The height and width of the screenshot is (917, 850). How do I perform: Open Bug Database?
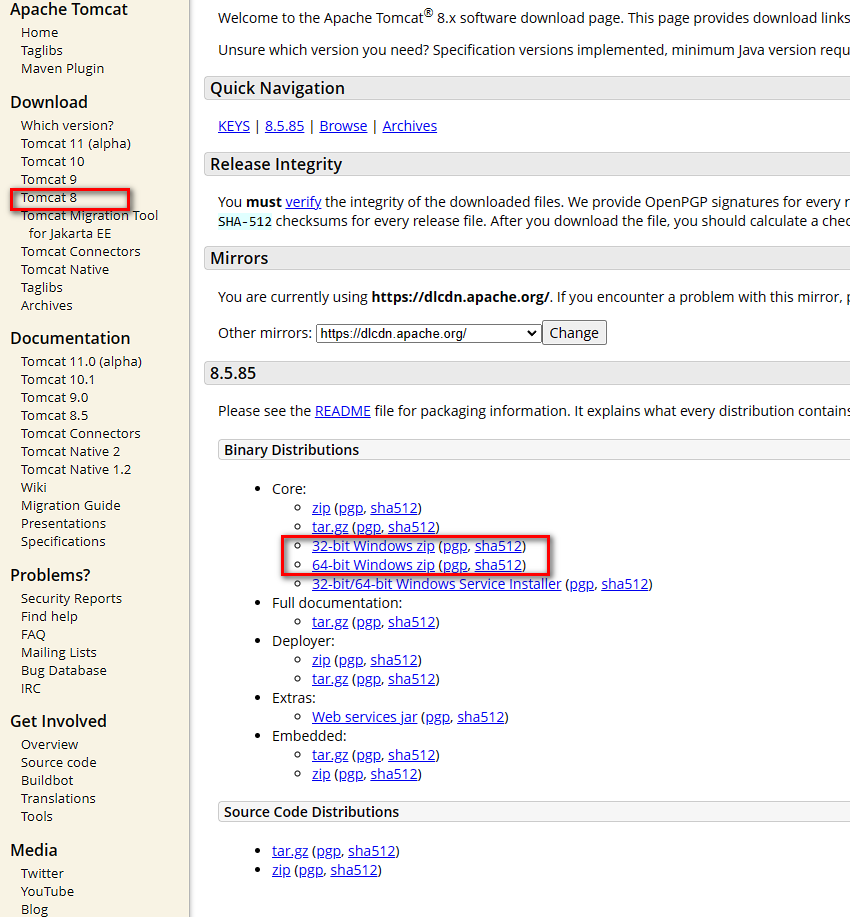[64, 671]
